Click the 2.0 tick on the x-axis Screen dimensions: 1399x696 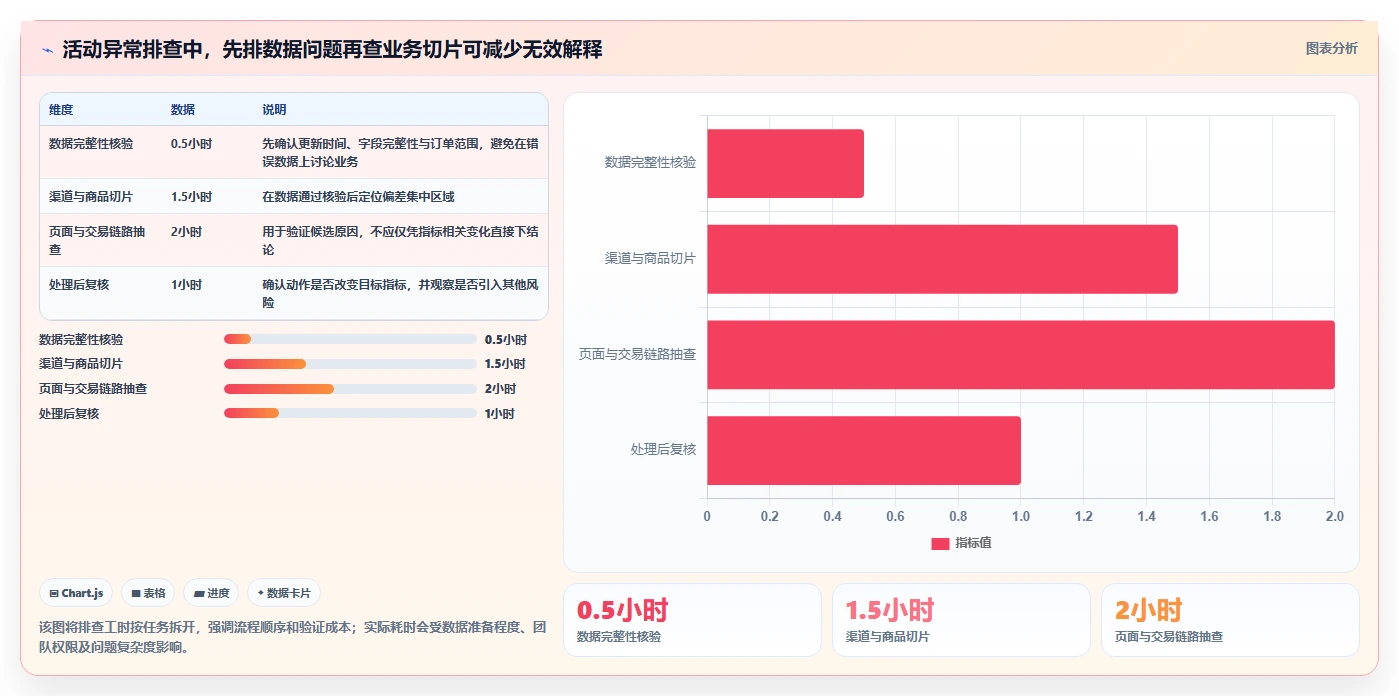[x=1335, y=517]
